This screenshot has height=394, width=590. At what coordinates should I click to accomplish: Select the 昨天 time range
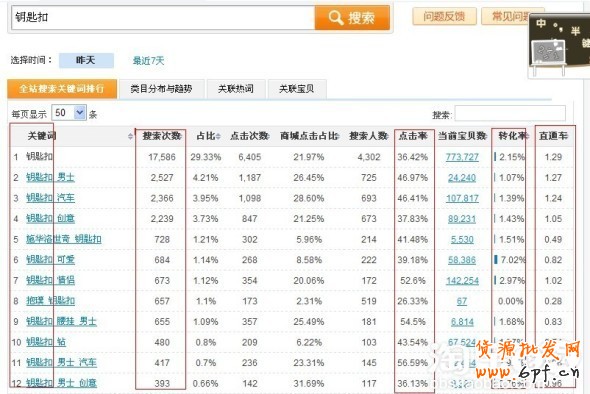[x=86, y=60]
